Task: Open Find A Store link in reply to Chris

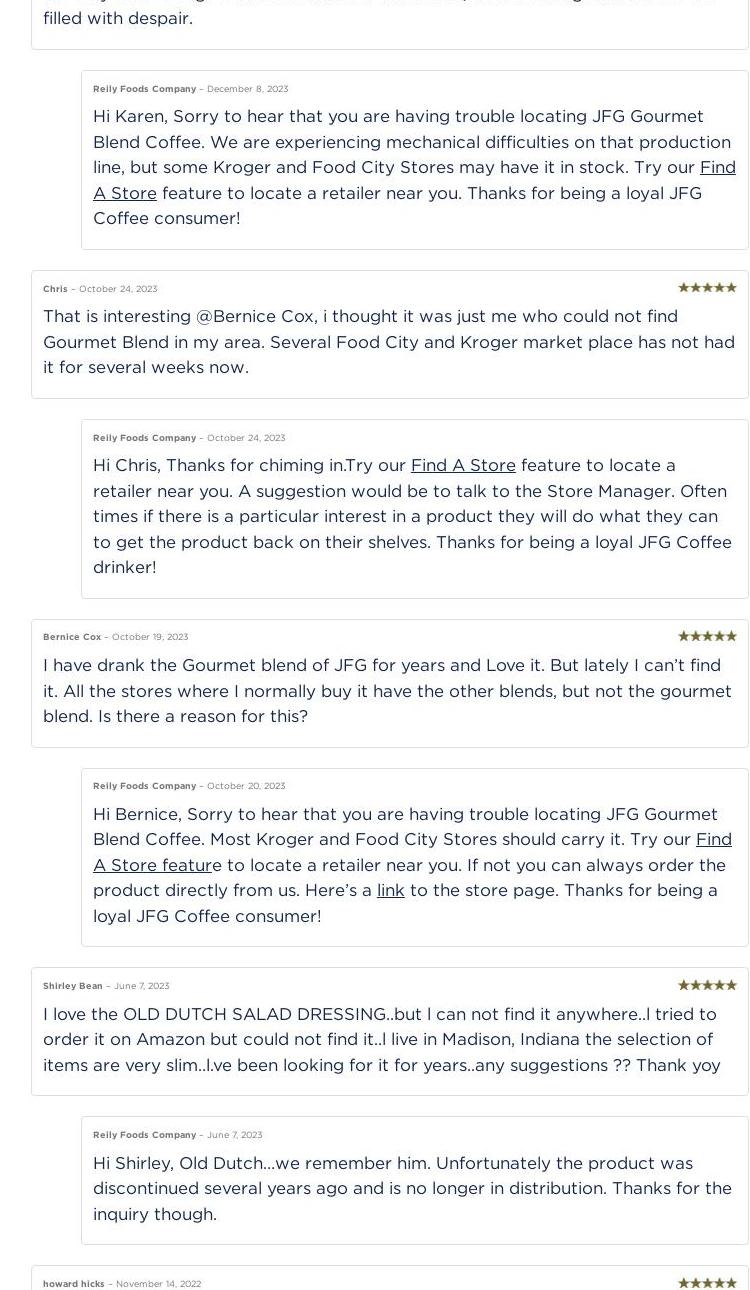Action: [x=463, y=465]
